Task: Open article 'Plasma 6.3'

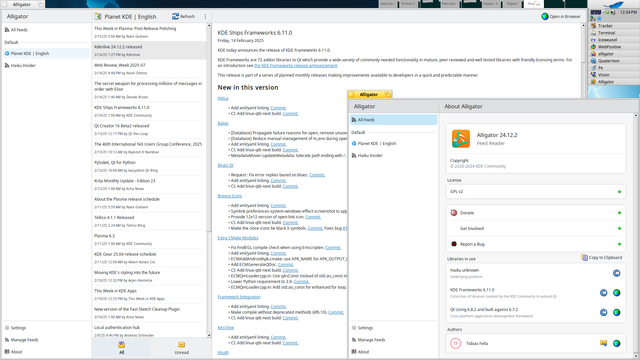Action: point(149,240)
